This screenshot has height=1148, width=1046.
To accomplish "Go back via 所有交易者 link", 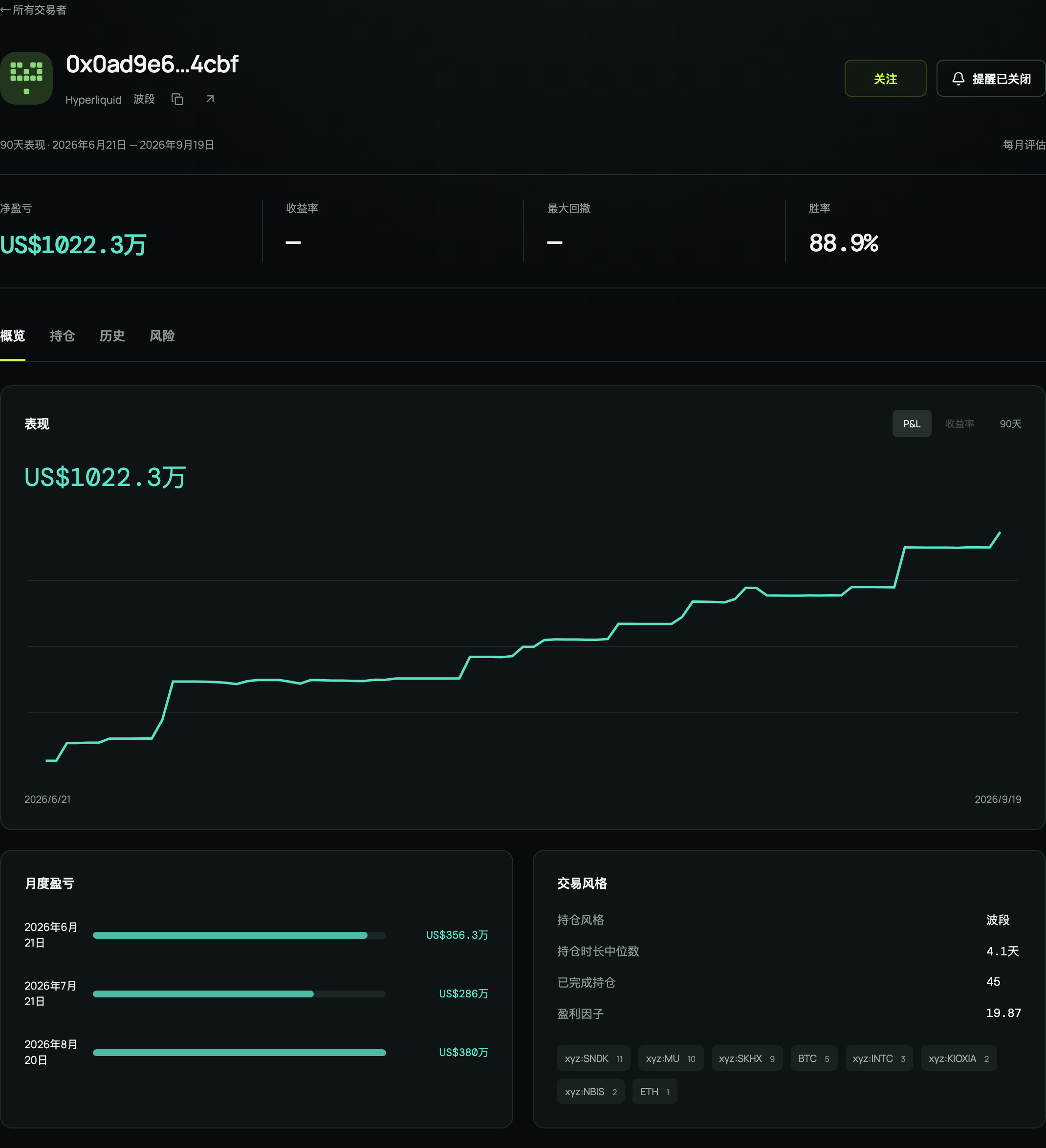I will point(34,10).
